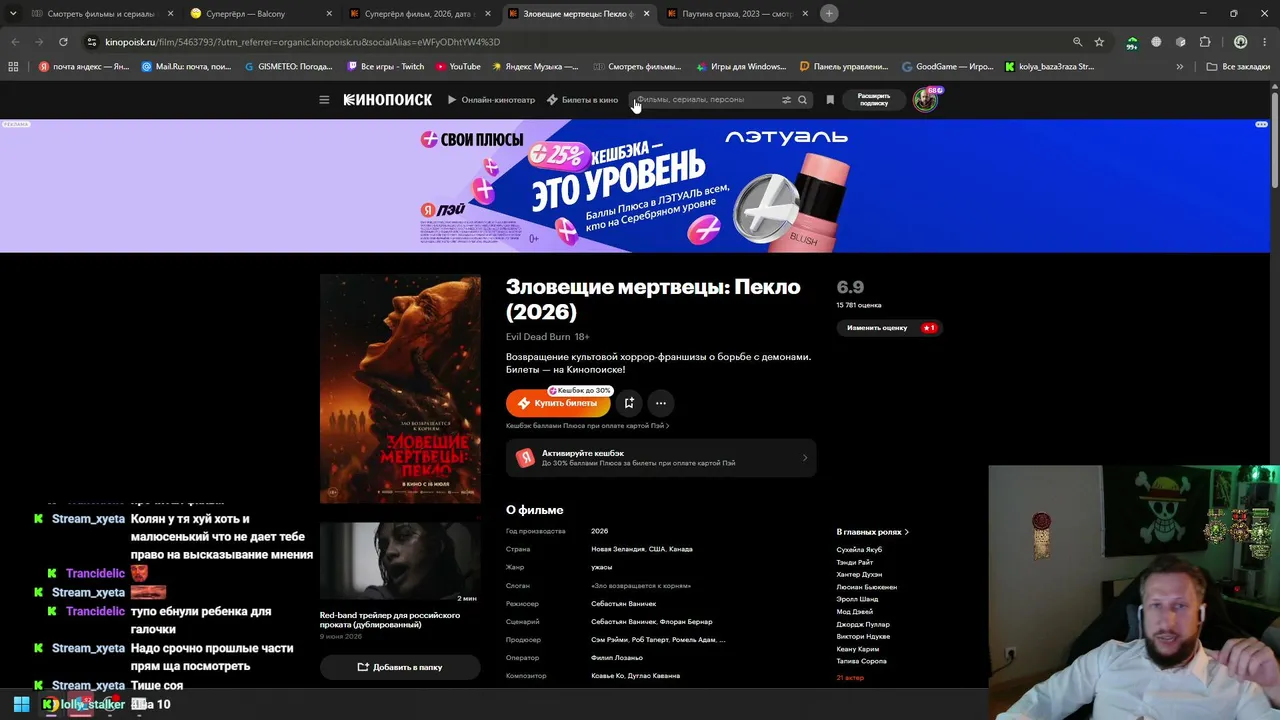Screen dimensions: 1280x720
Task: Bookmark this page with the star icon
Action: (1099, 42)
